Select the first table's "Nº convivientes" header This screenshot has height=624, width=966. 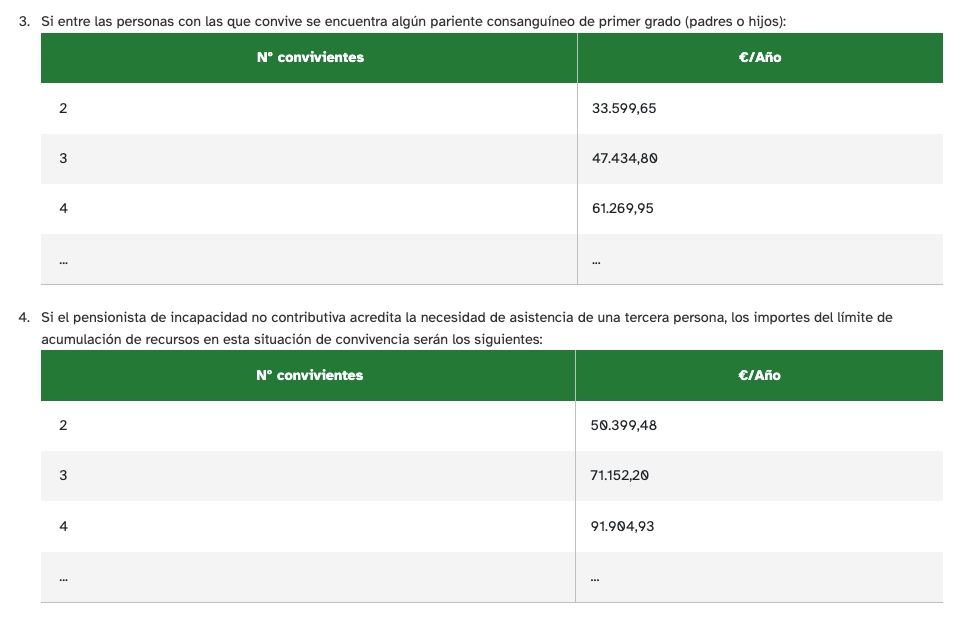tap(310, 57)
